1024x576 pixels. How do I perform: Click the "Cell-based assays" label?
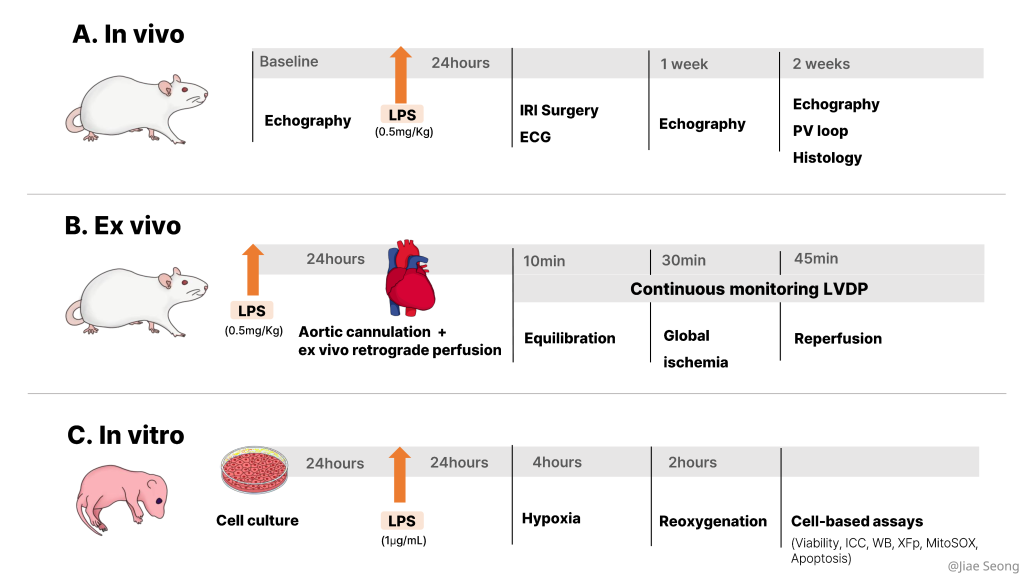[x=857, y=521]
